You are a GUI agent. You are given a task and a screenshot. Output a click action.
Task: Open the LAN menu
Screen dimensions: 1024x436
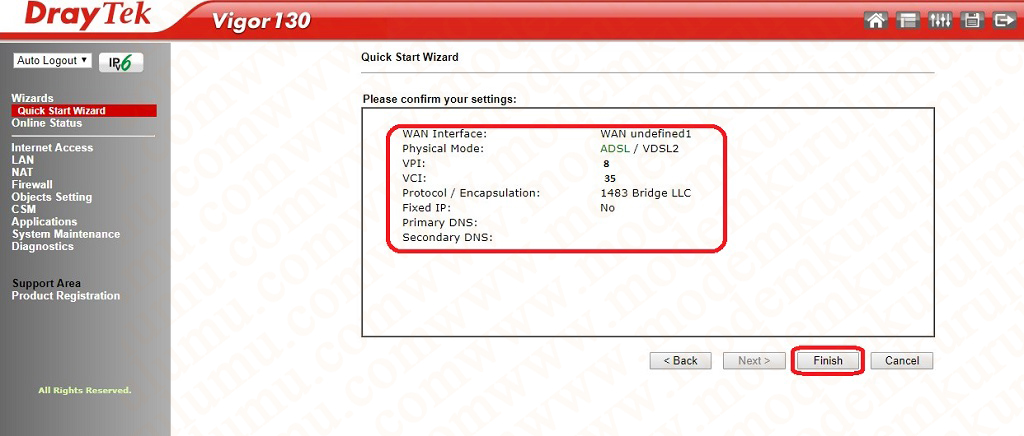pyautogui.click(x=22, y=160)
